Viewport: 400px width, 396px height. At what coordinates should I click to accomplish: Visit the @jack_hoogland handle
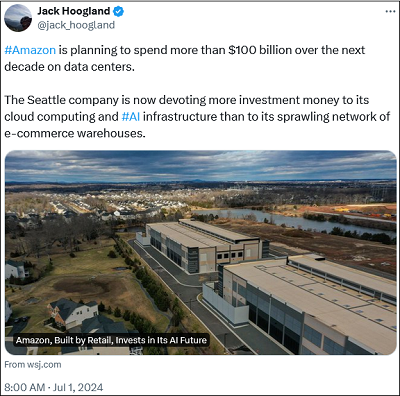click(x=76, y=25)
